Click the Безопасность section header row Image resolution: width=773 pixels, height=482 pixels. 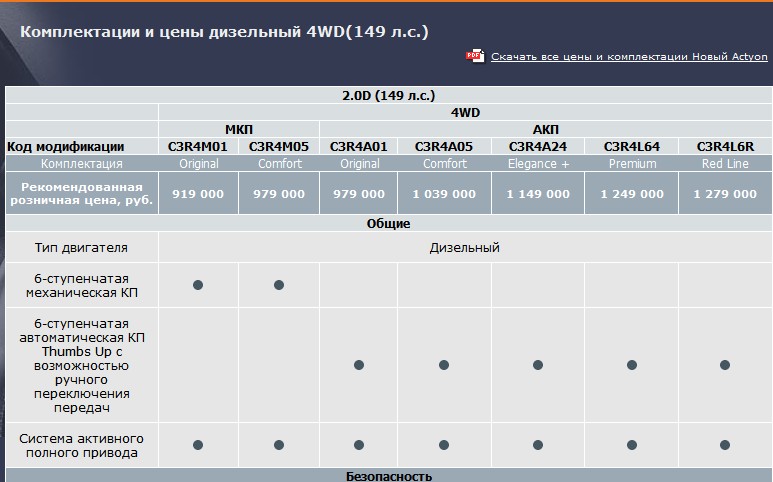(x=389, y=475)
